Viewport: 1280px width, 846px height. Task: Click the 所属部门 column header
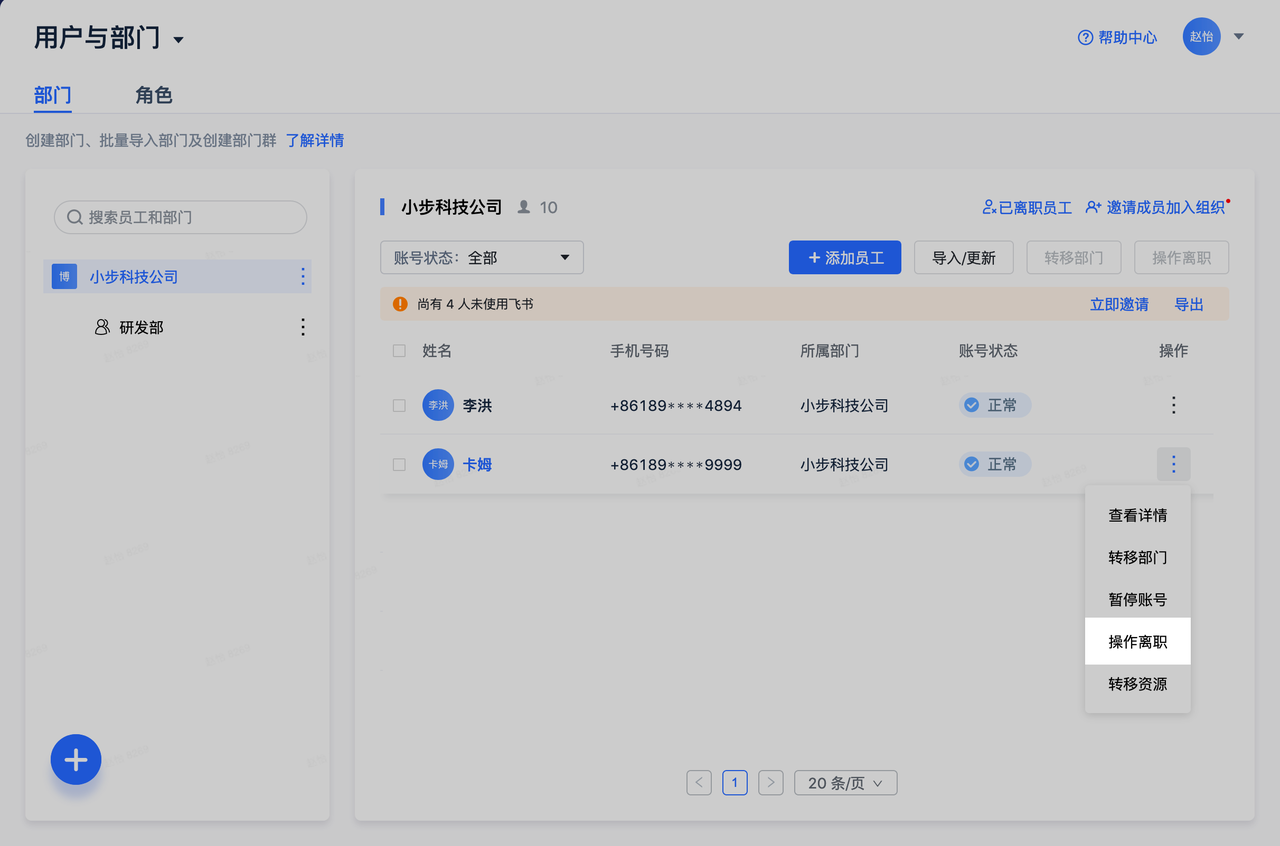click(829, 351)
